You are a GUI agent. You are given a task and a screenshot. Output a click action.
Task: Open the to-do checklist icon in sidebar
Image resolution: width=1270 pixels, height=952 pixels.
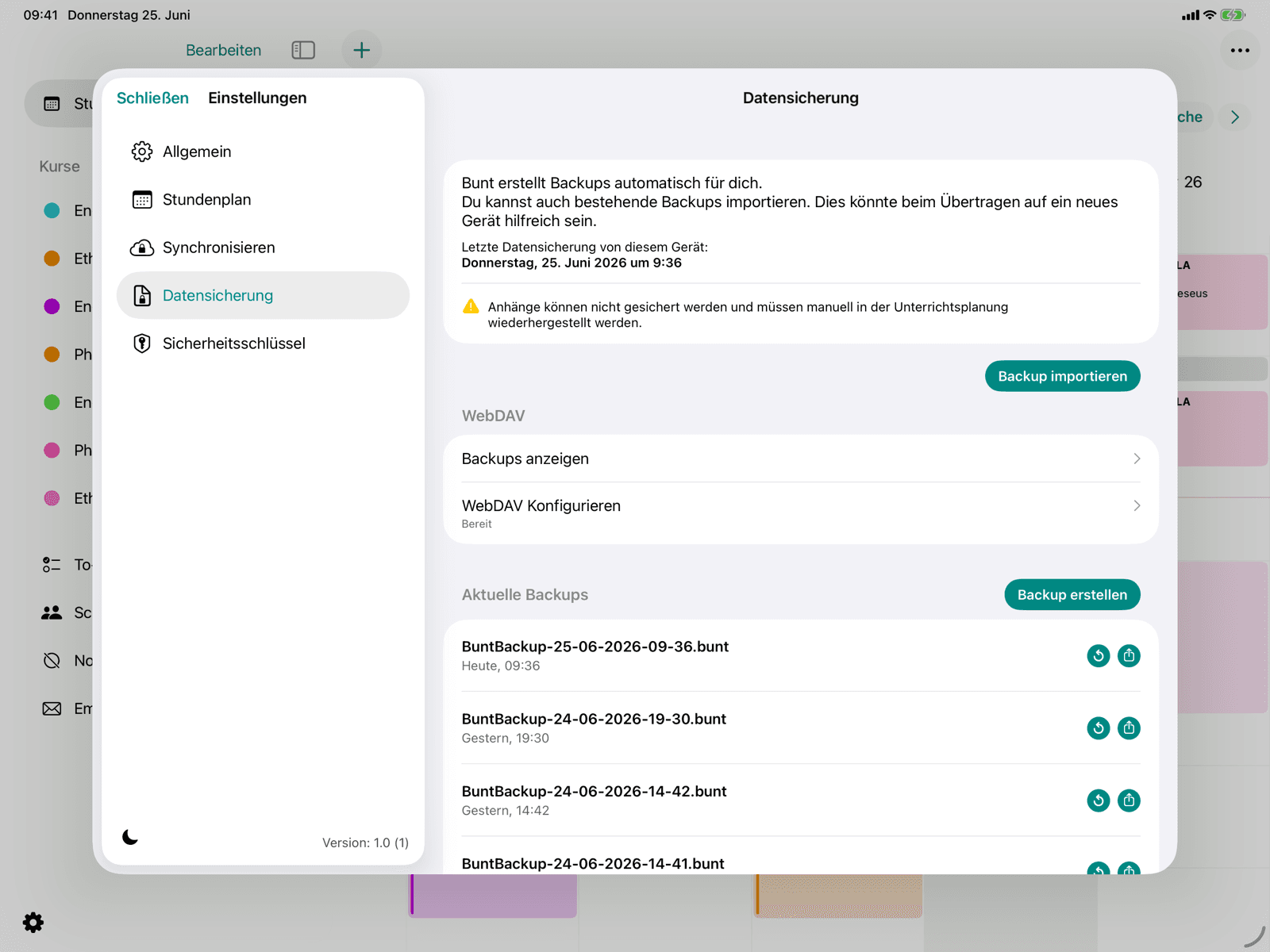[x=52, y=565]
